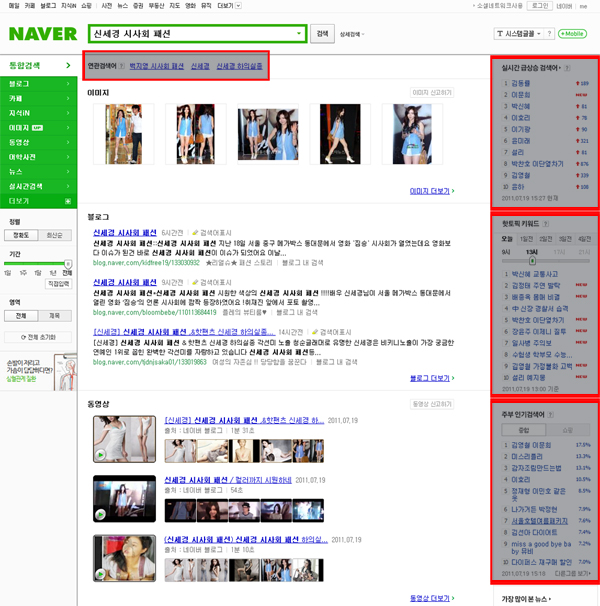Open help icon next to 연관검색어
Image resolution: width=600 pixels, height=606 pixels.
[x=121, y=66]
